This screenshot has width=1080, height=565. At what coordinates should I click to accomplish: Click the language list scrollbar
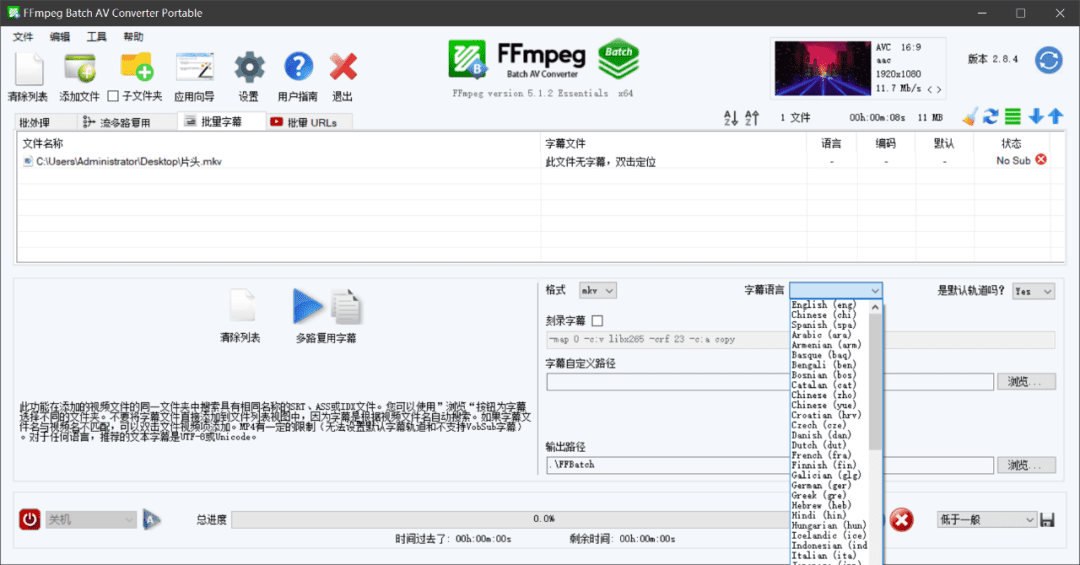click(875, 380)
